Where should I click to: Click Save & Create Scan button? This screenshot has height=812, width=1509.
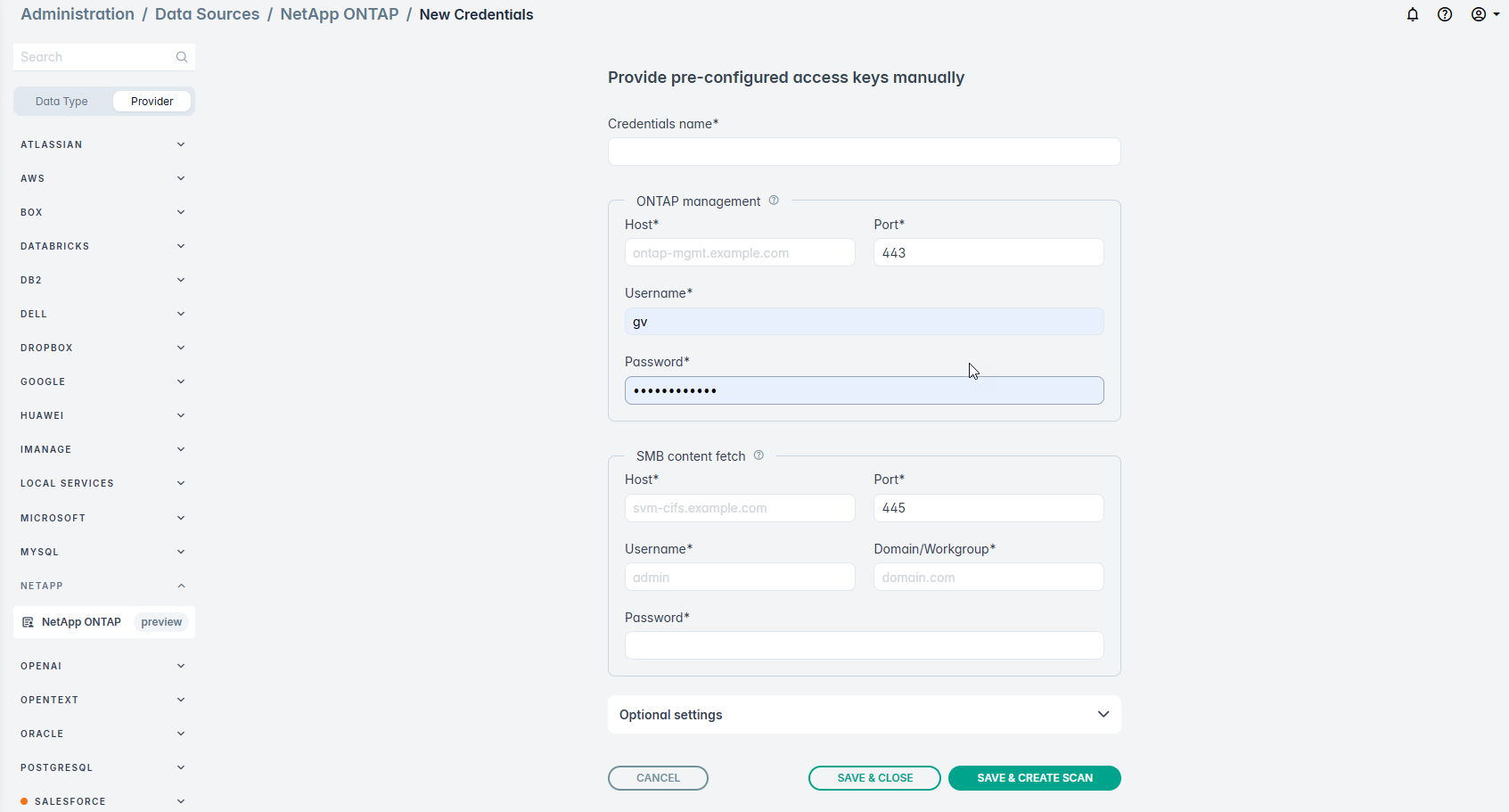[1035, 778]
